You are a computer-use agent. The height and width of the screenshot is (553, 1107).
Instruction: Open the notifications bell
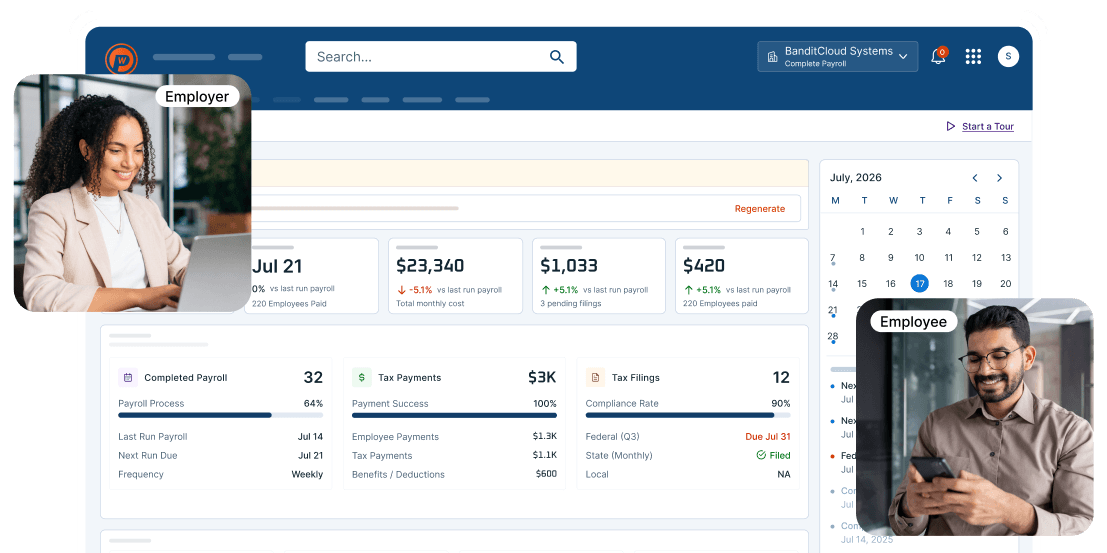click(938, 57)
